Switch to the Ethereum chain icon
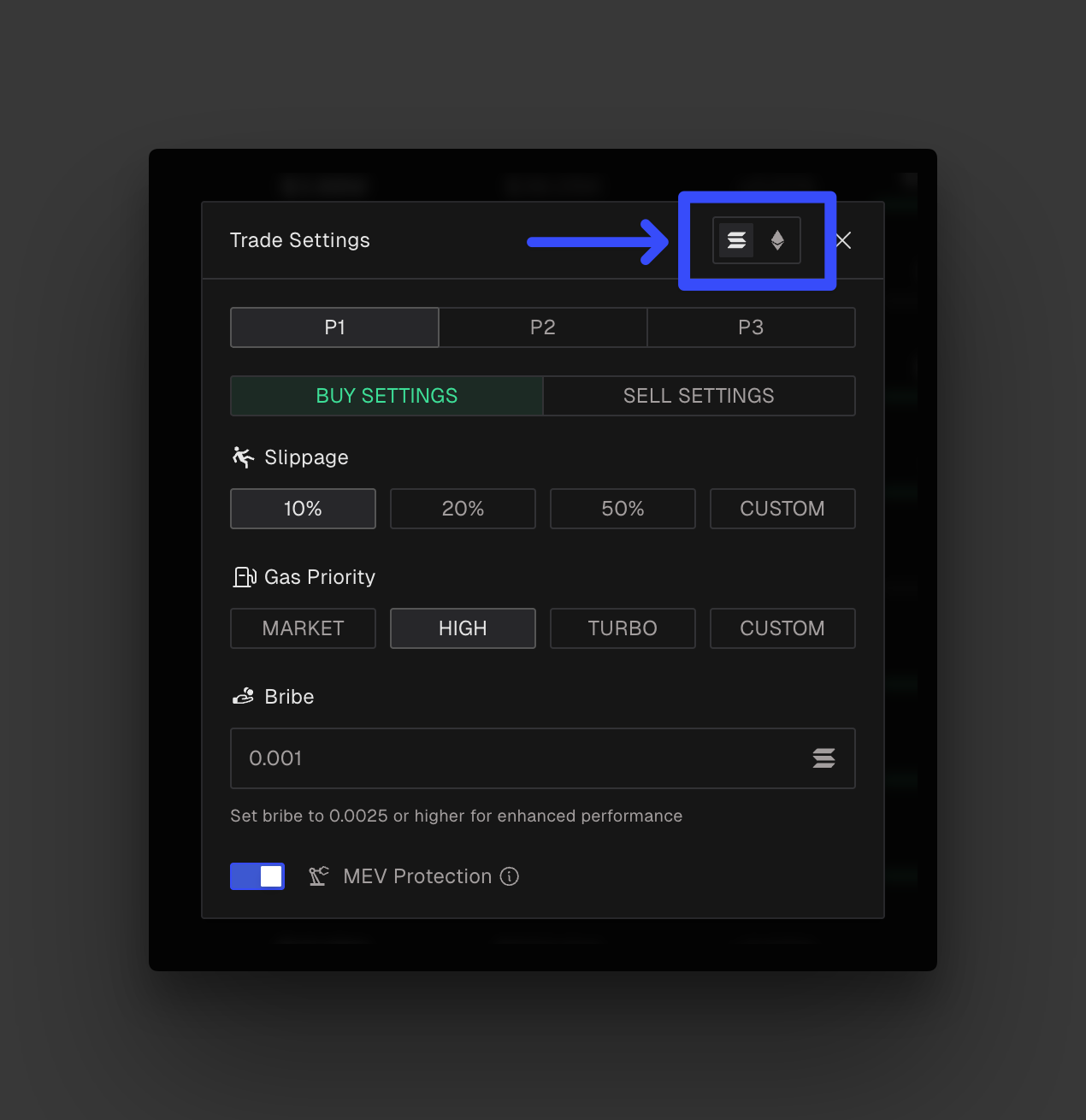The image size is (1086, 1120). pyautogui.click(x=777, y=240)
